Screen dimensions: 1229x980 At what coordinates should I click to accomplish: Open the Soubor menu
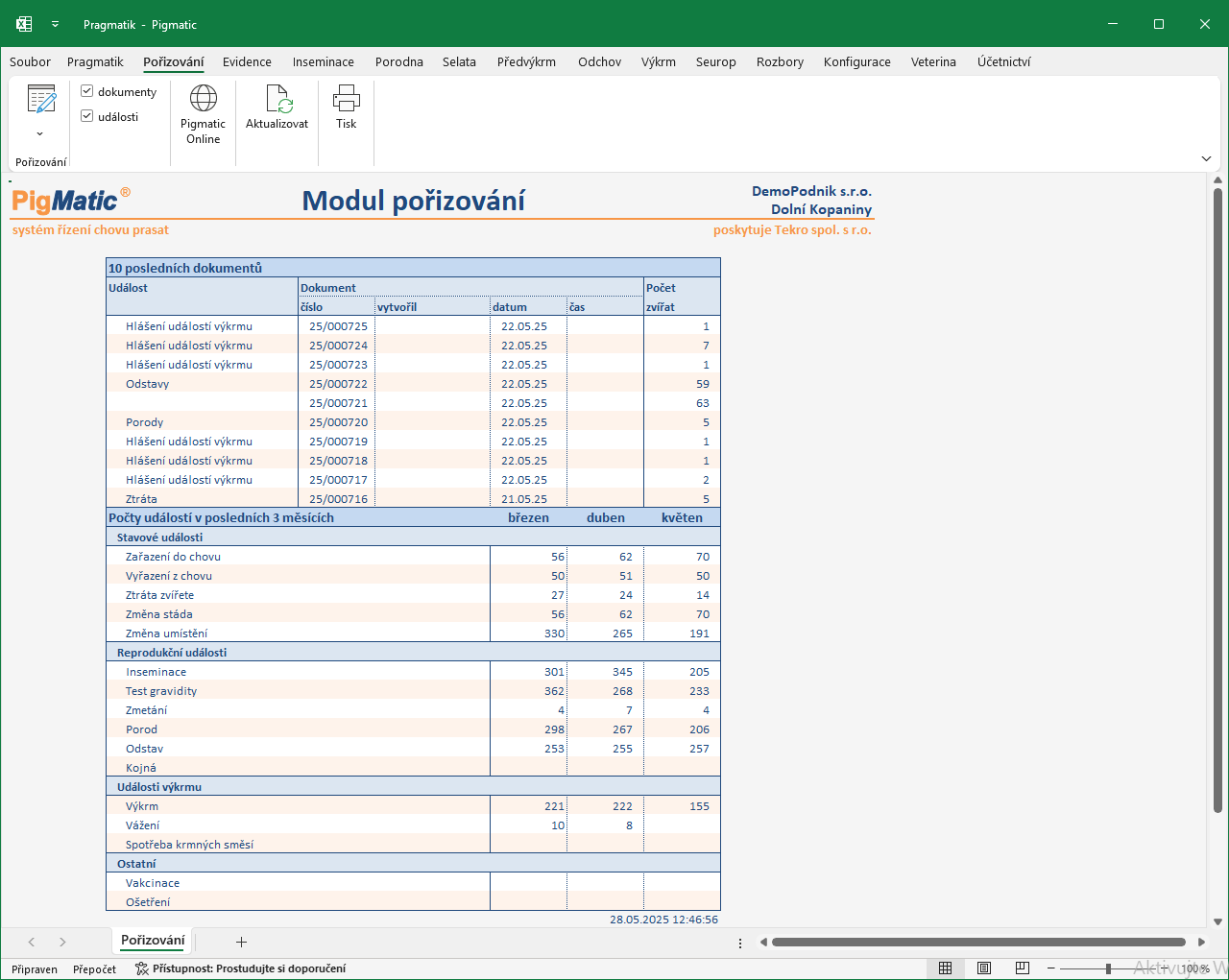coord(30,61)
